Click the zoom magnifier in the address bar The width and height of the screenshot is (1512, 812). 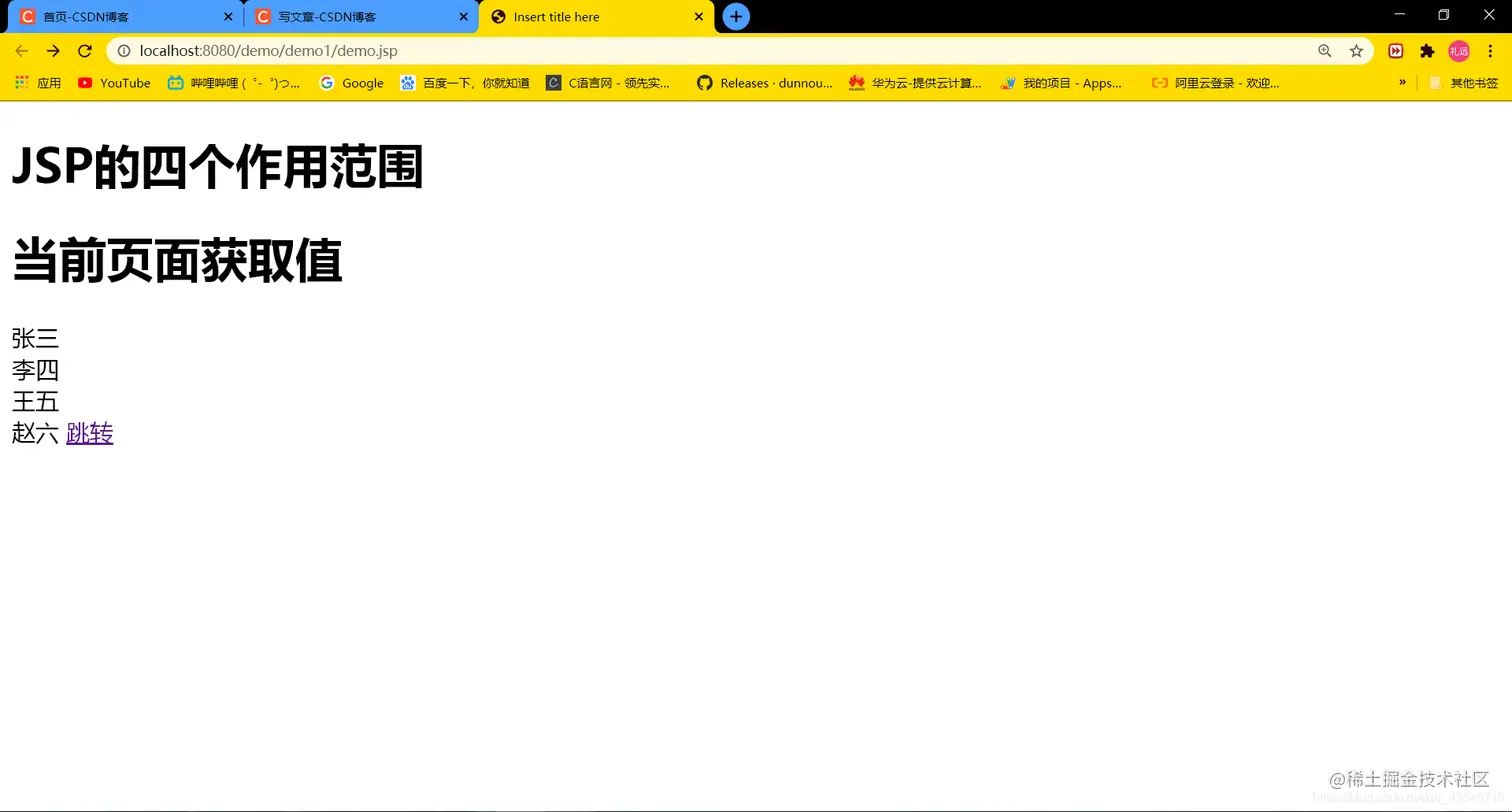click(x=1324, y=51)
